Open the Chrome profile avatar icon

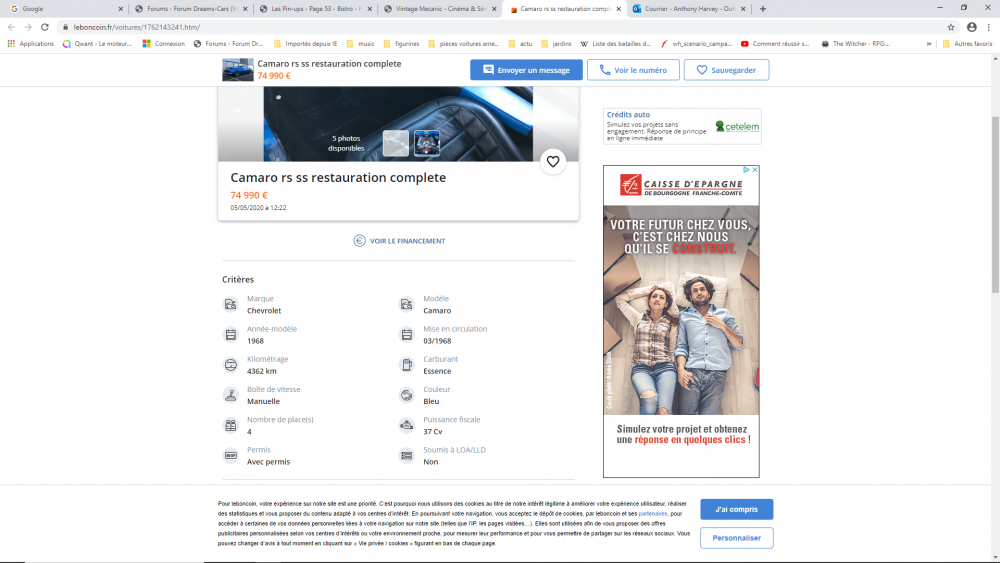point(971,27)
